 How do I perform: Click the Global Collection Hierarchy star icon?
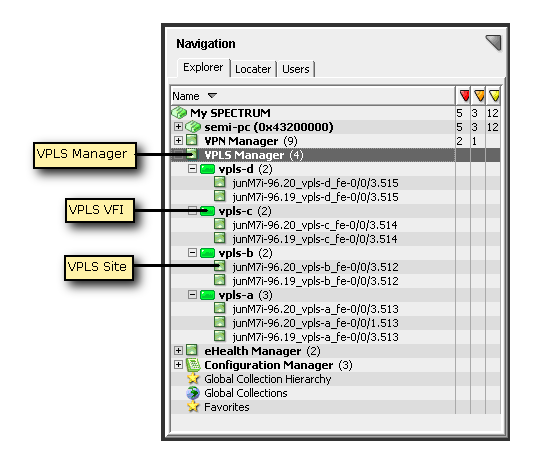193,378
